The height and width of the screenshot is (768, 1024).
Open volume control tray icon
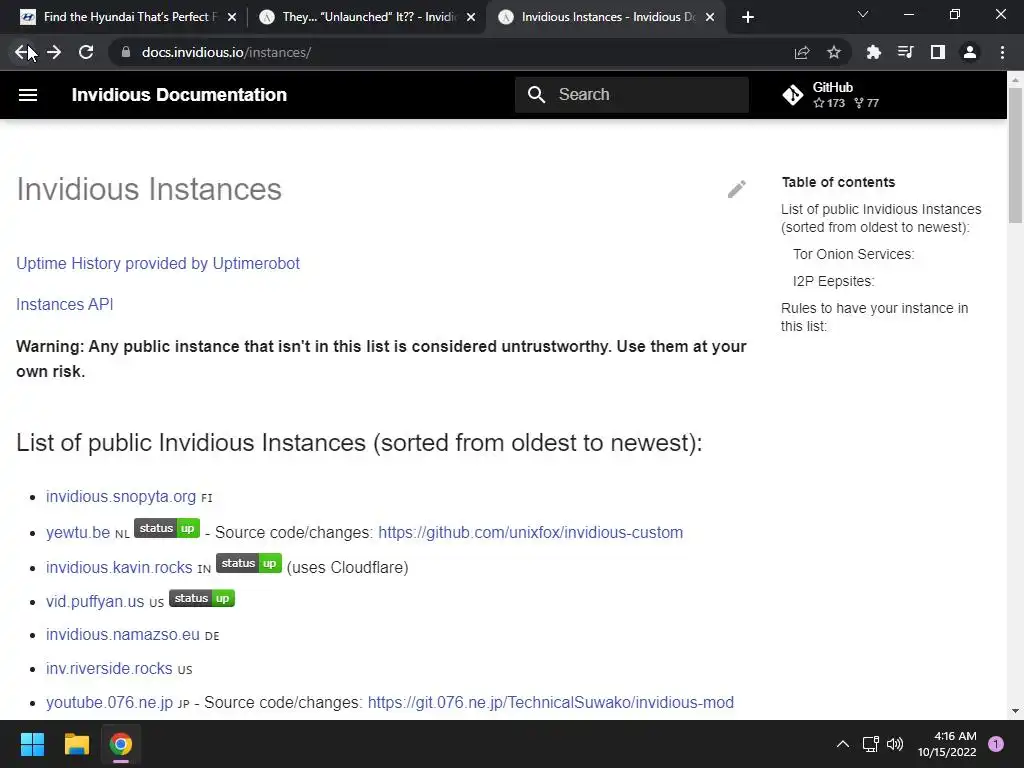point(895,744)
